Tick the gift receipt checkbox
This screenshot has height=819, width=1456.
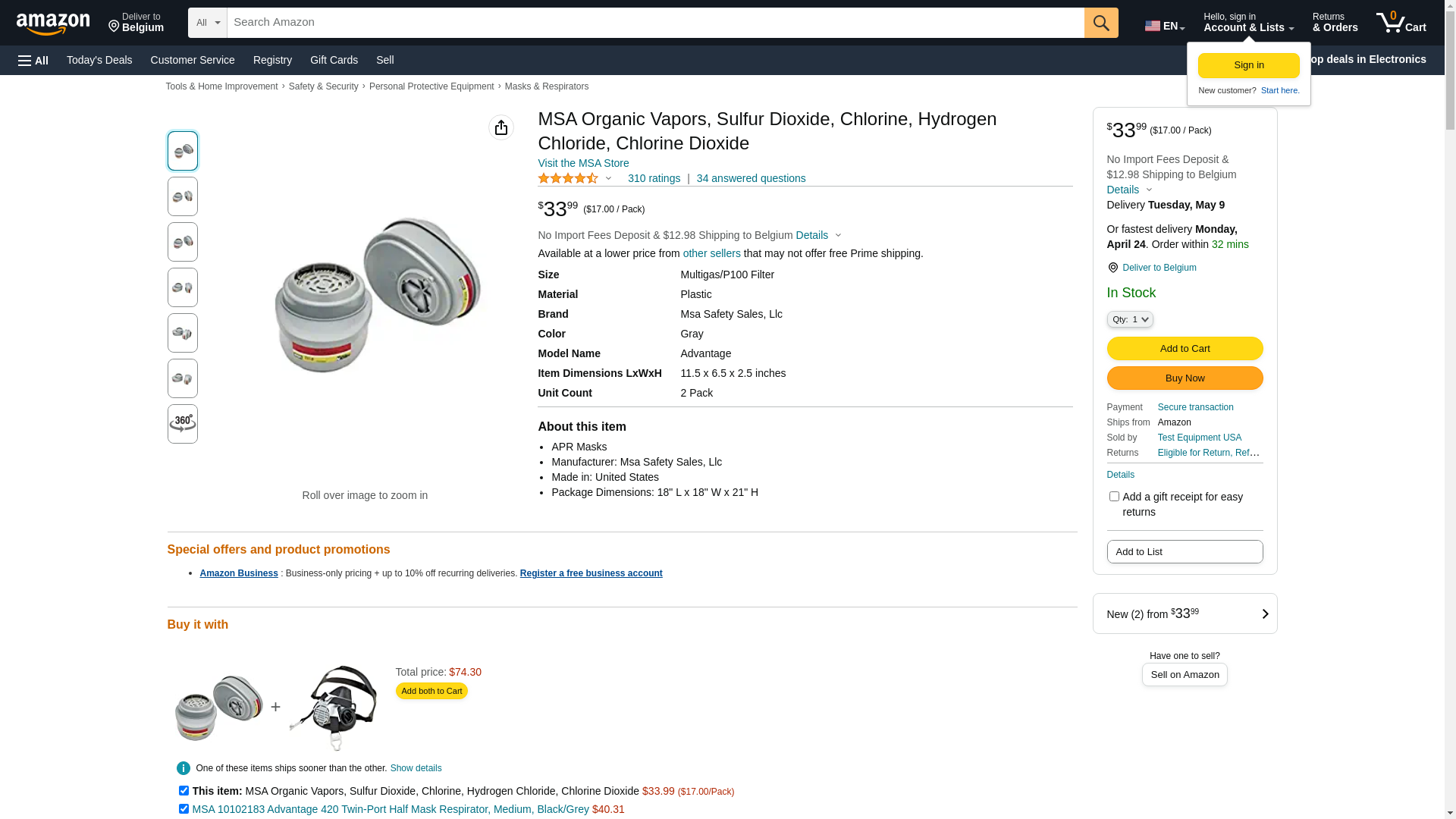pyautogui.click(x=1114, y=497)
